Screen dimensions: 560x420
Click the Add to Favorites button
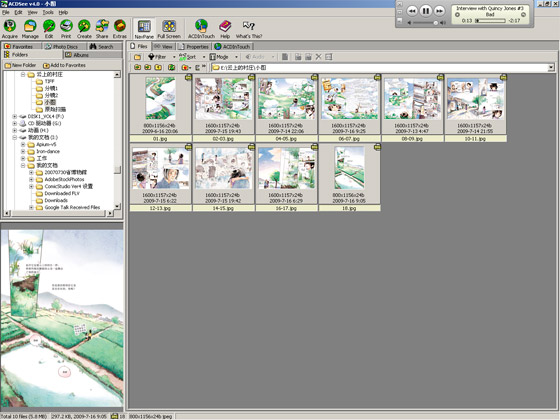[64, 65]
